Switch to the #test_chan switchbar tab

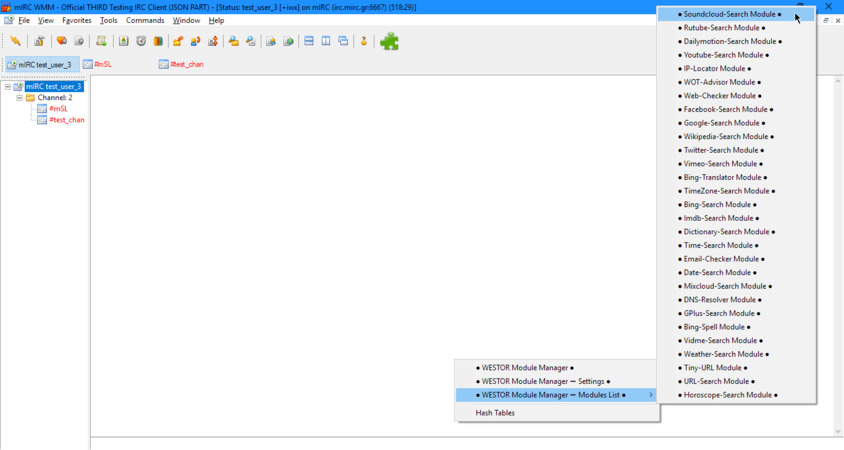(186, 65)
